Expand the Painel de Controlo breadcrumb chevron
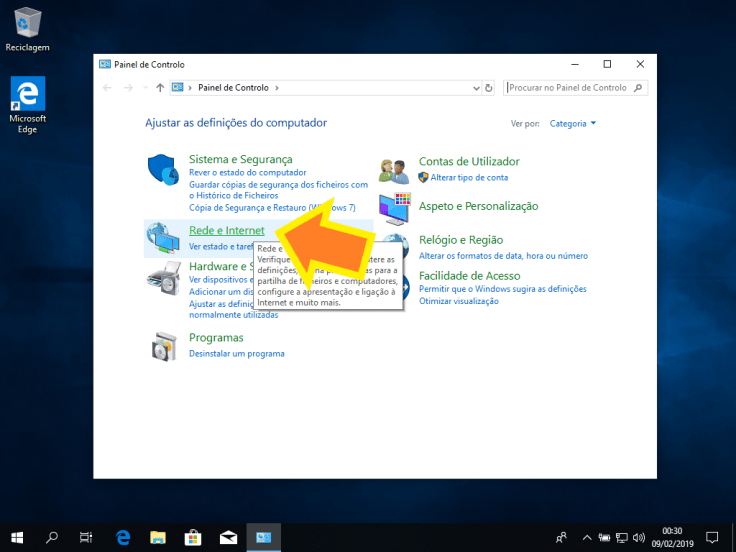The width and height of the screenshot is (736, 552). click(x=277, y=88)
